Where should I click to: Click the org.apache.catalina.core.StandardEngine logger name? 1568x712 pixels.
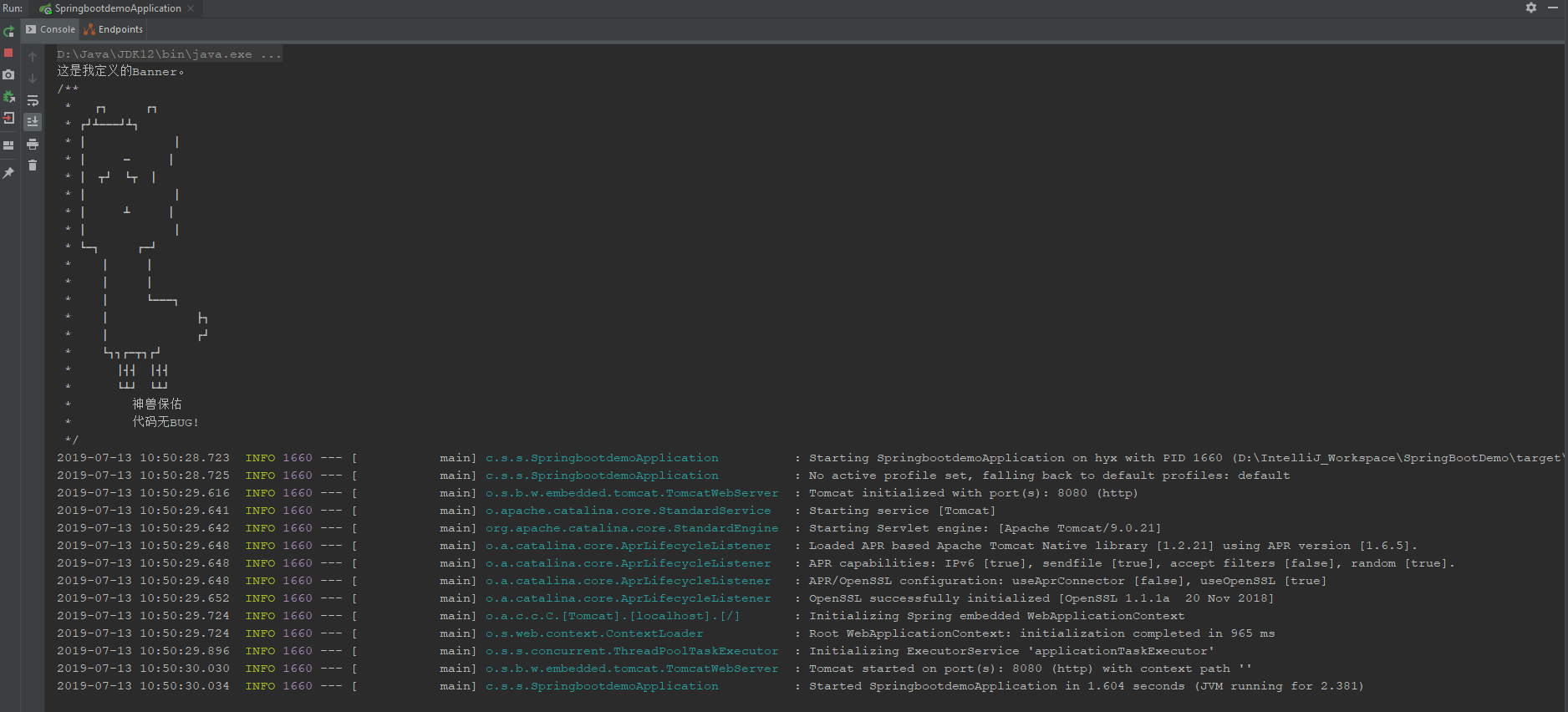632,528
